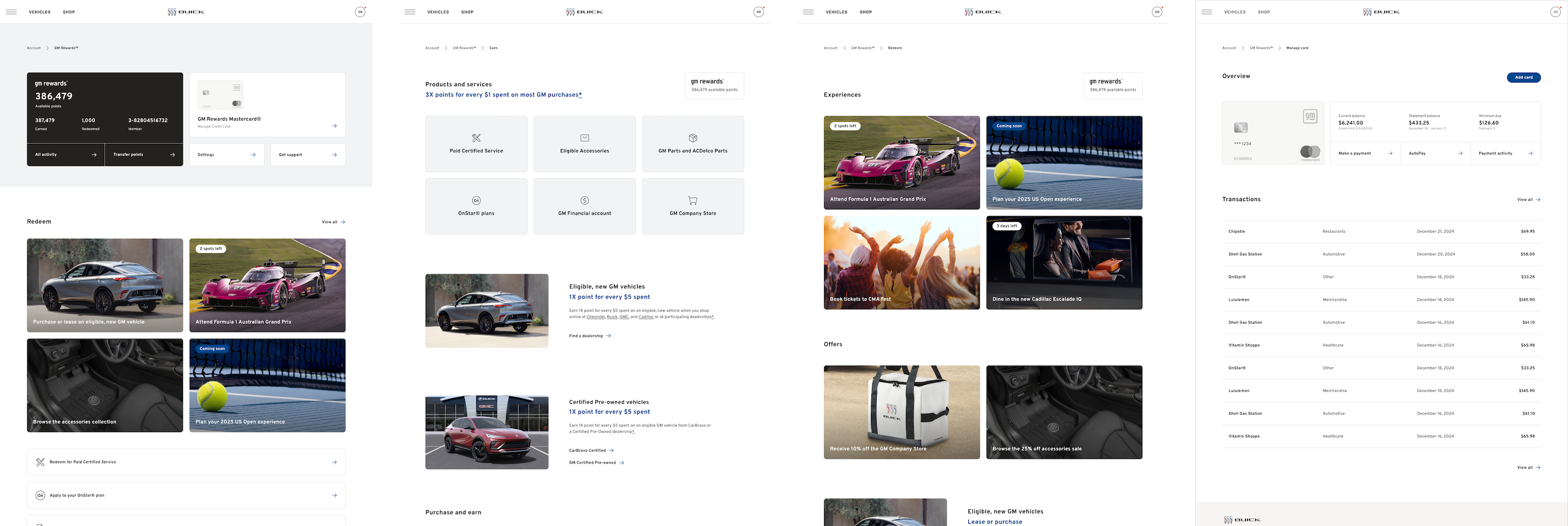Click $6,241.00 current balance value

pyautogui.click(x=1351, y=123)
